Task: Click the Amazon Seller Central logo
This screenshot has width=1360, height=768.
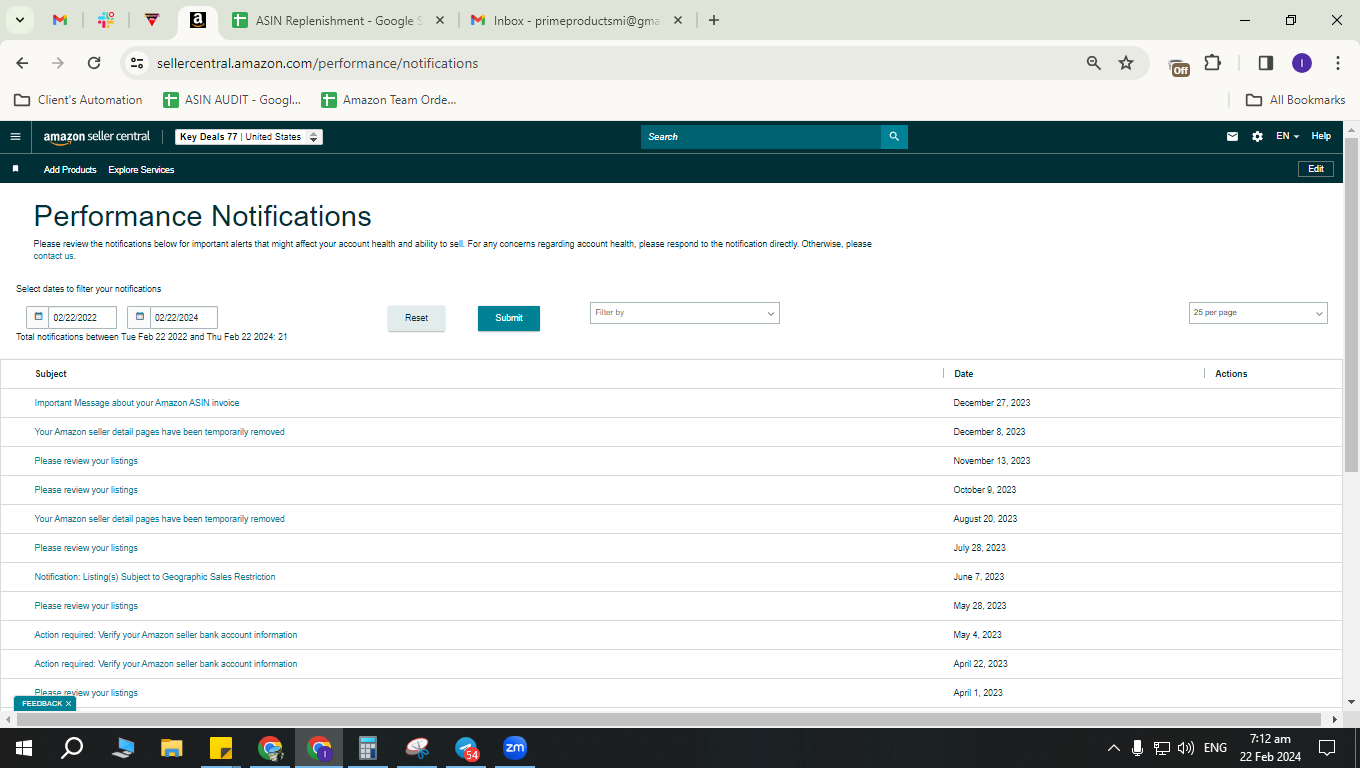Action: coord(97,137)
